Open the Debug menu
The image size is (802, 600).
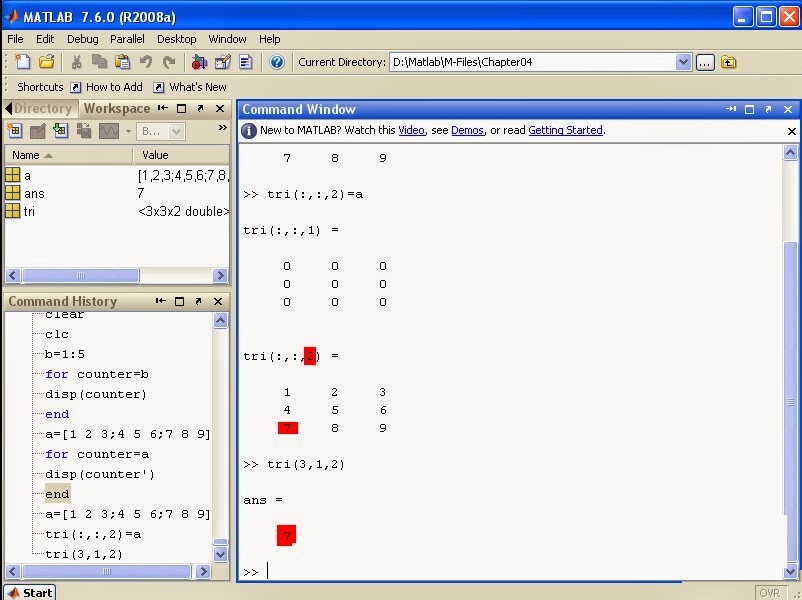[82, 39]
